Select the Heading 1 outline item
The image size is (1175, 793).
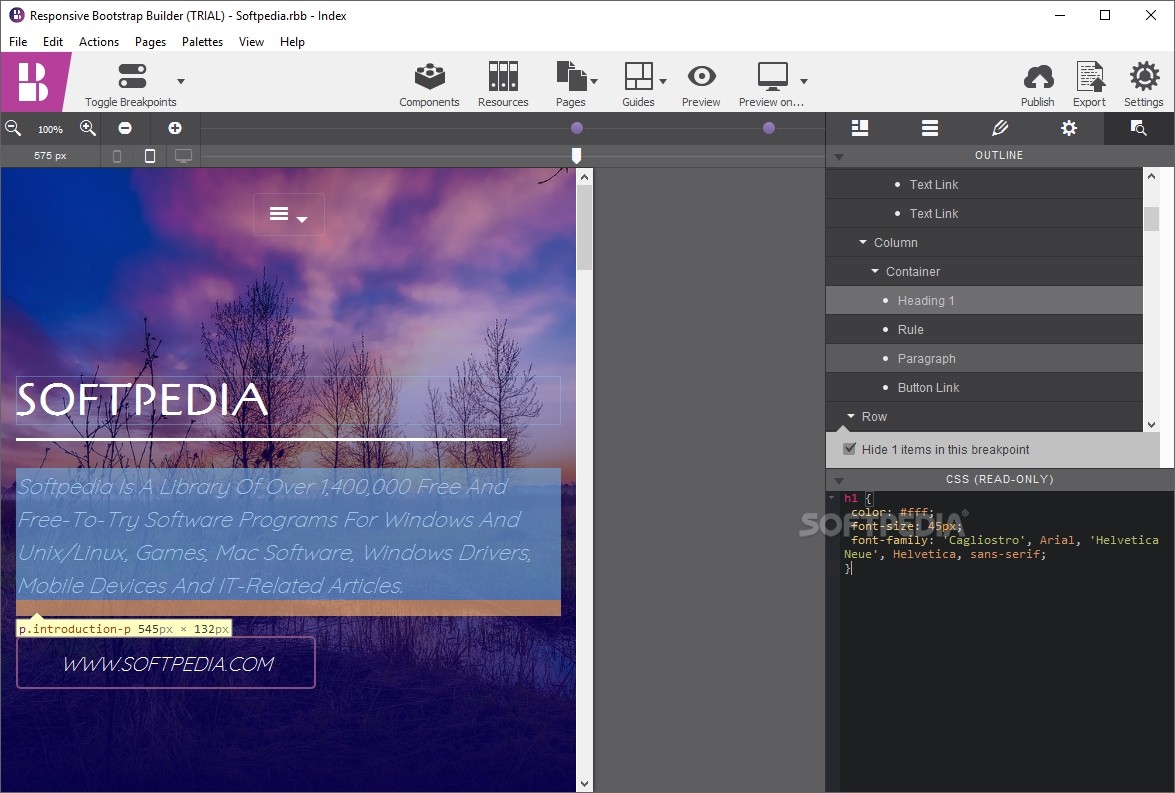tap(984, 301)
